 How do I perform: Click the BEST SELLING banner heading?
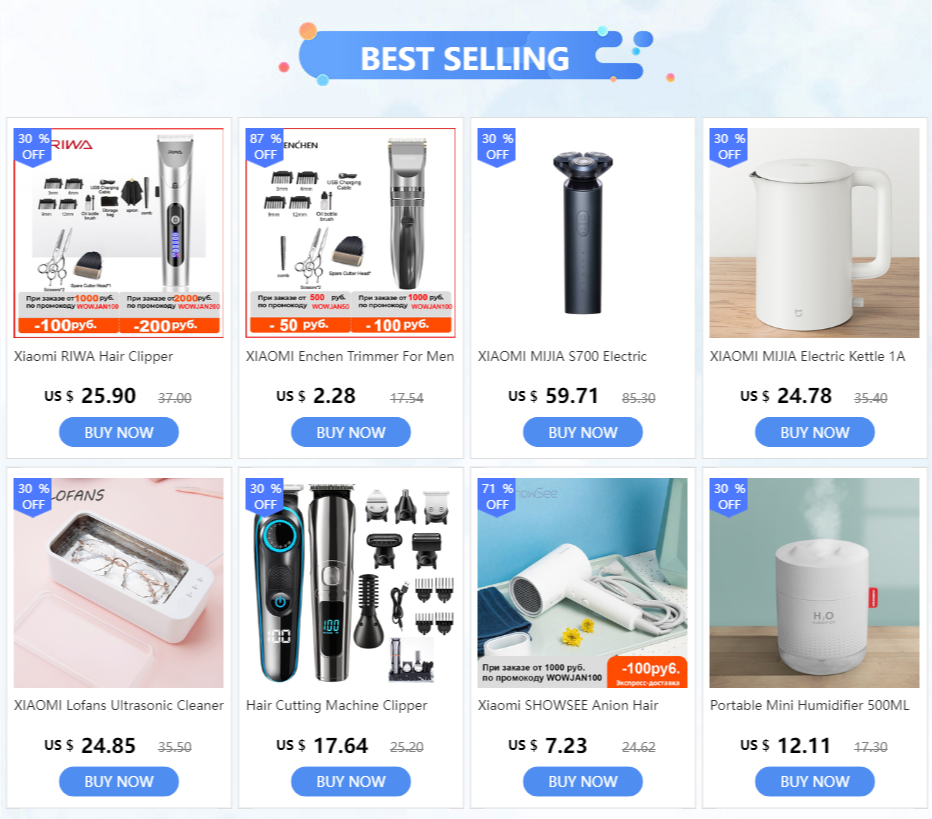tap(465, 58)
